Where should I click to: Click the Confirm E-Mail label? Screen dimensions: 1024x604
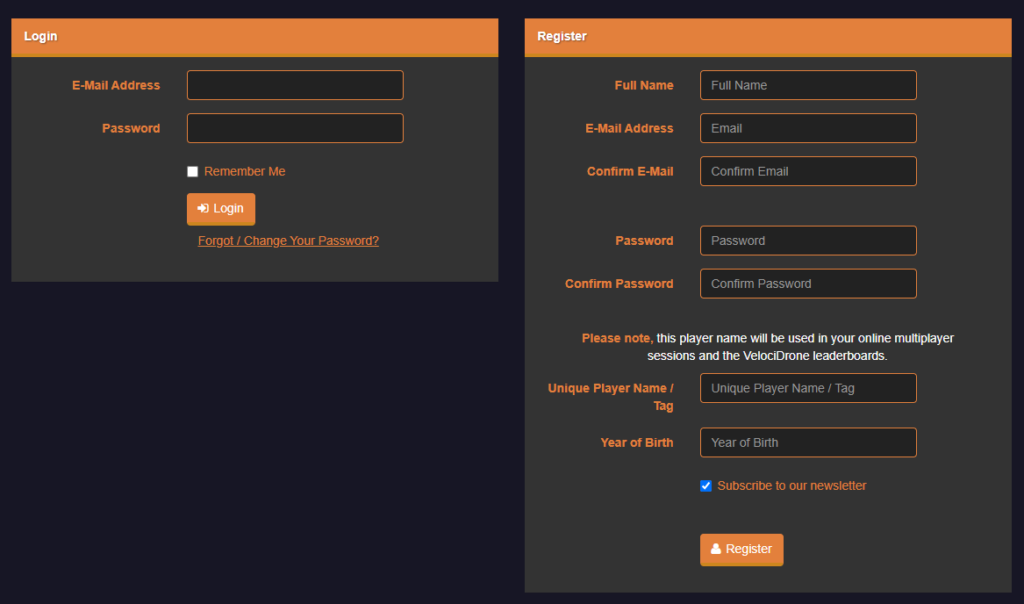click(630, 172)
